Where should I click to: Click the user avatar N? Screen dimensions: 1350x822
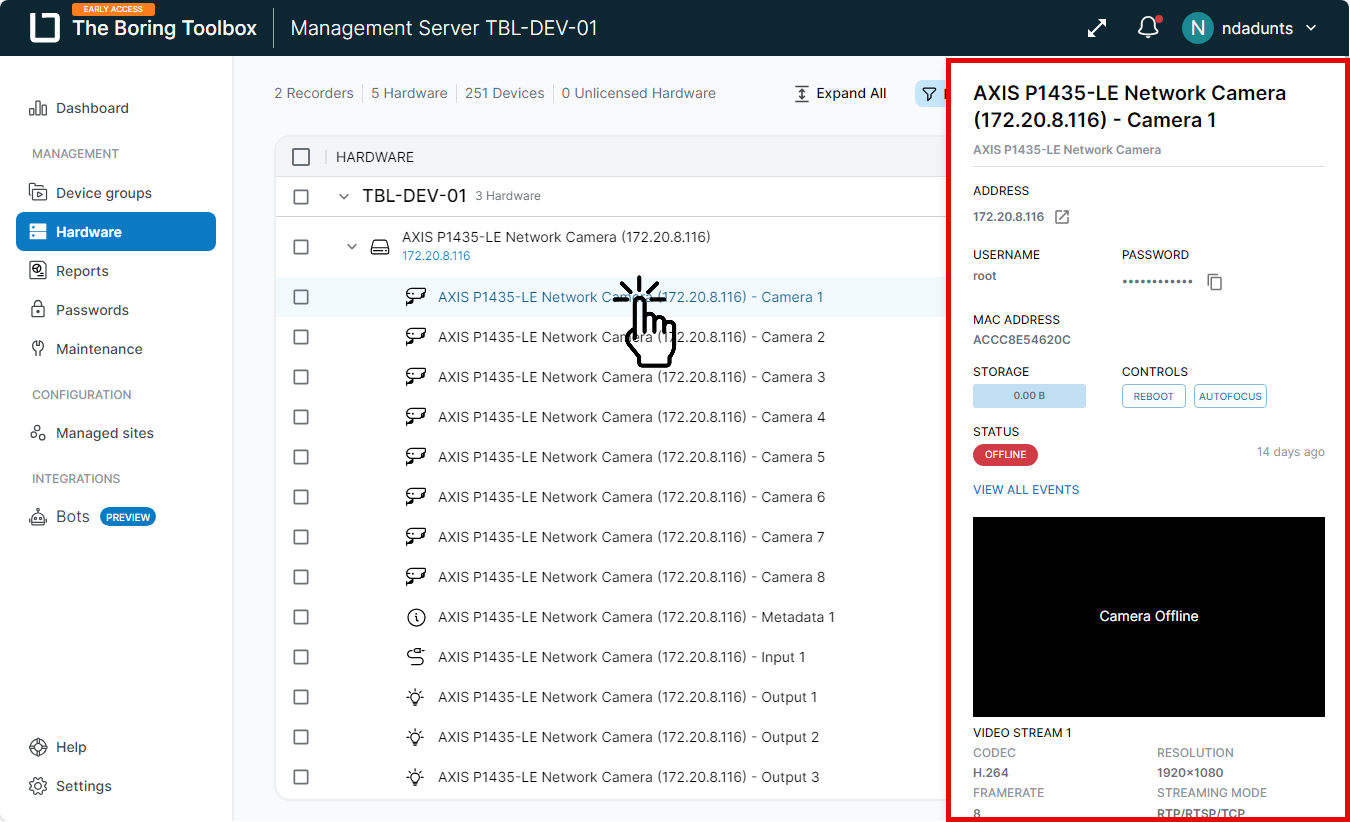click(x=1197, y=28)
